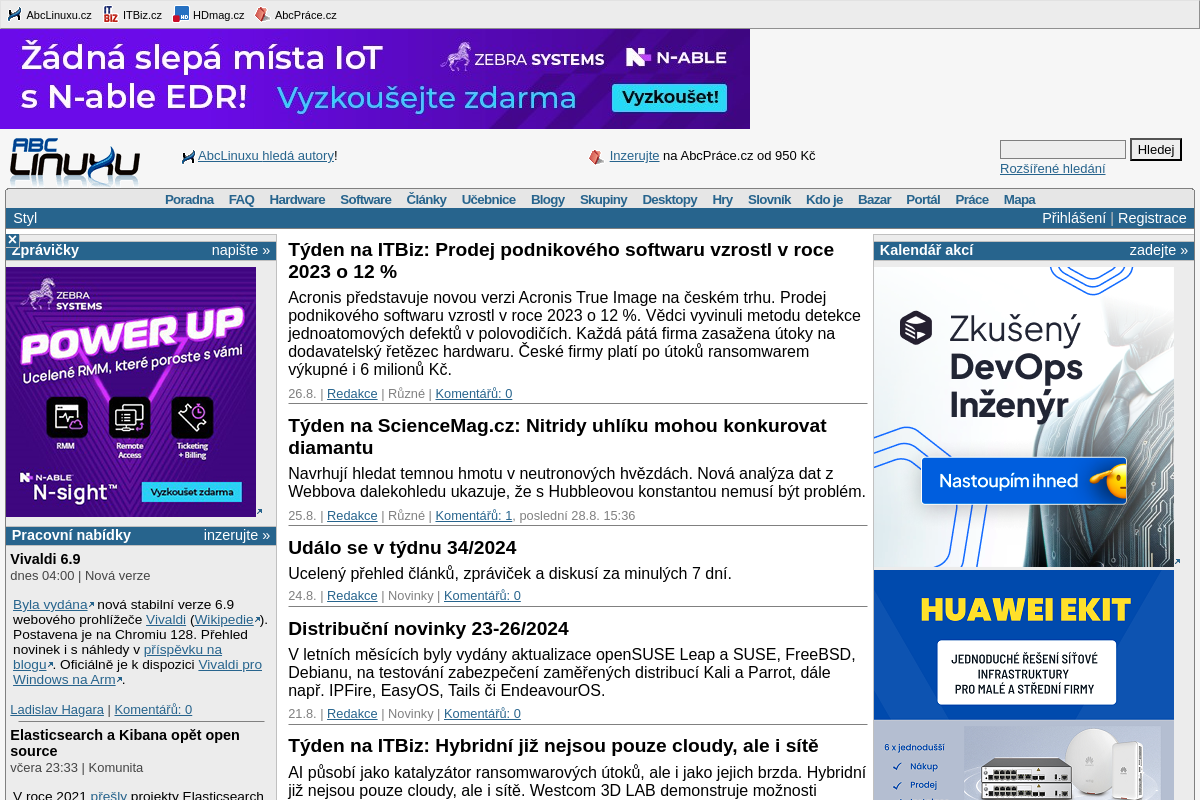1200x800 pixels.
Task: Open Rozšířené hledání link
Action: 1052,169
